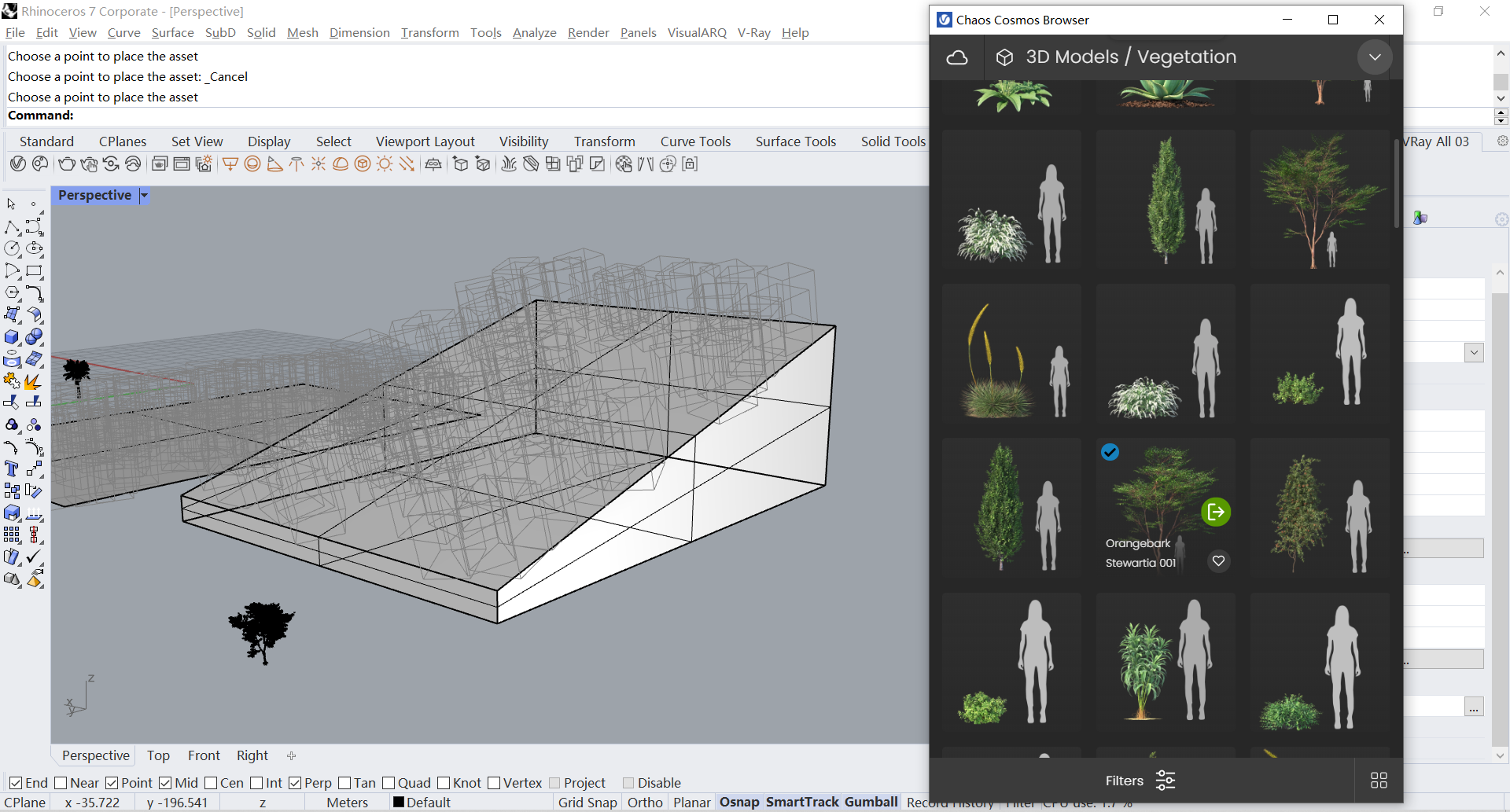
Task: Click the V-Ray teapot Render icon
Action: click(x=67, y=164)
